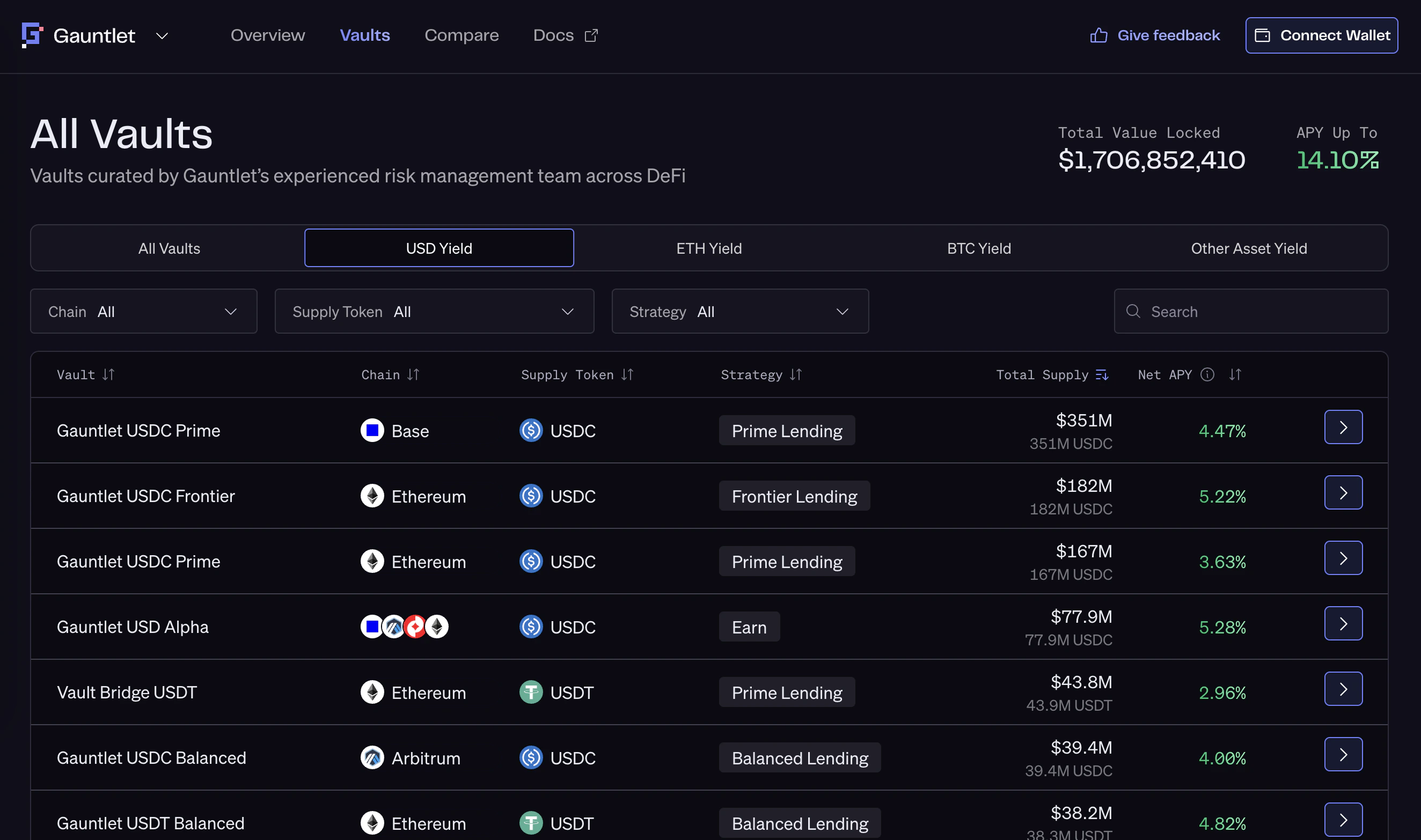Open the Docs link
Screen dimensions: 1421x840
click(x=566, y=35)
